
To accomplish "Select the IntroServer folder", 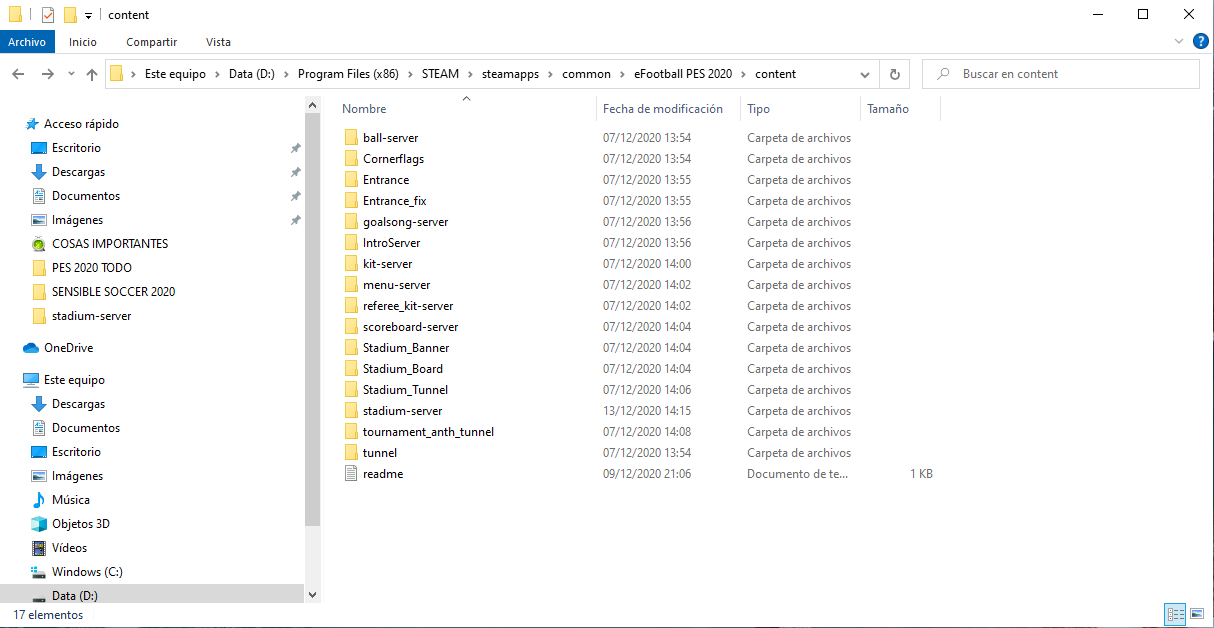I will 391,243.
